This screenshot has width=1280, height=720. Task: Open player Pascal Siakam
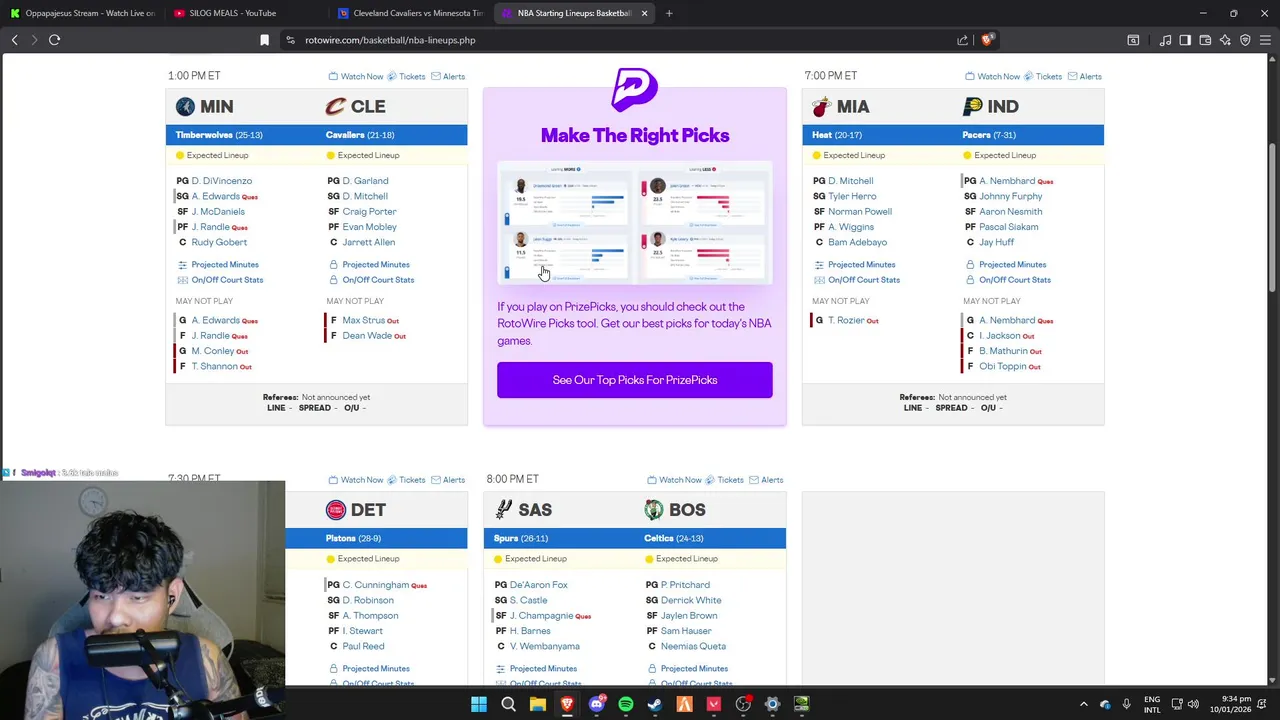pyautogui.click(x=1008, y=227)
